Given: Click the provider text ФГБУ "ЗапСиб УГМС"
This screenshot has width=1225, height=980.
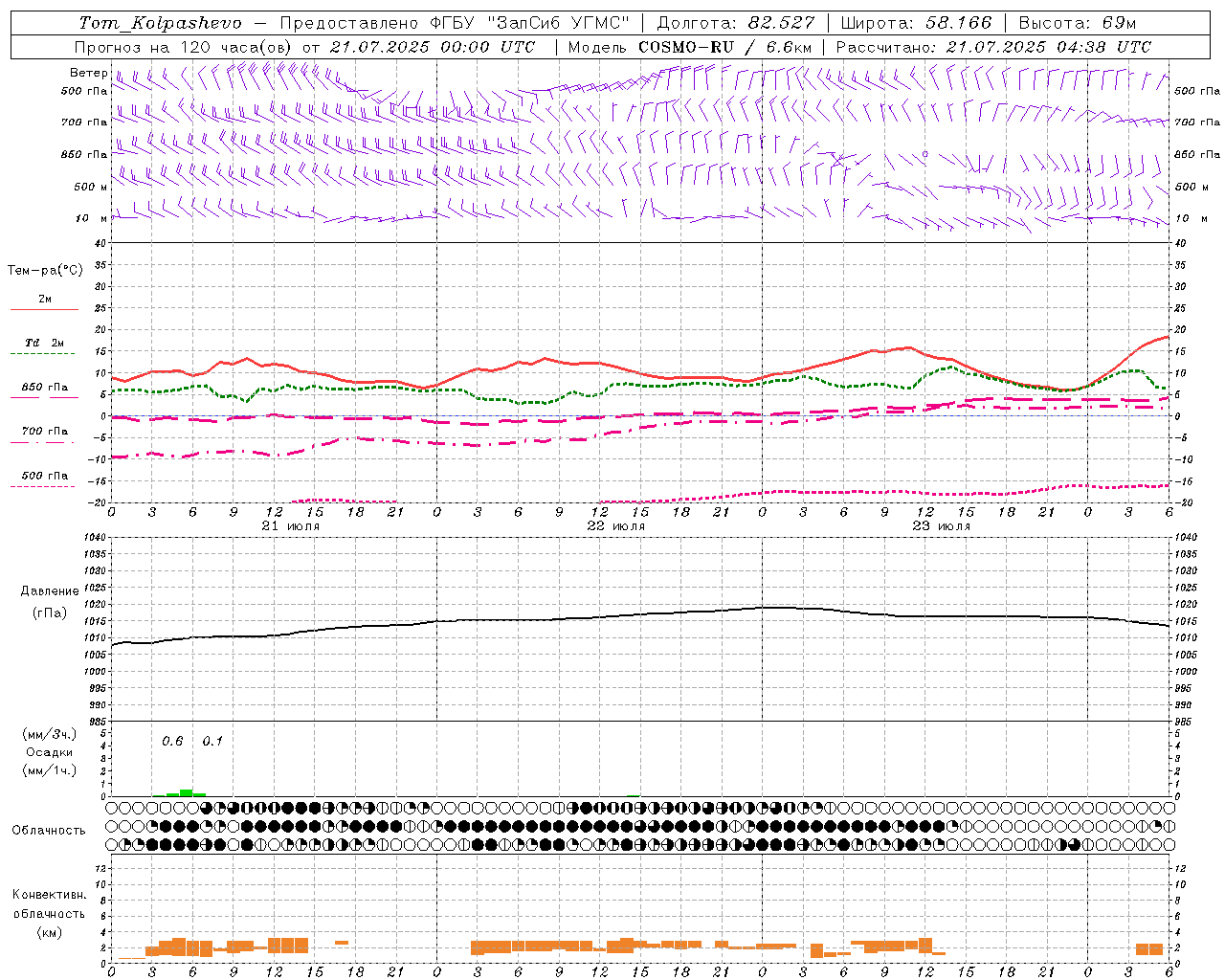Looking at the screenshot, I should coord(532,23).
